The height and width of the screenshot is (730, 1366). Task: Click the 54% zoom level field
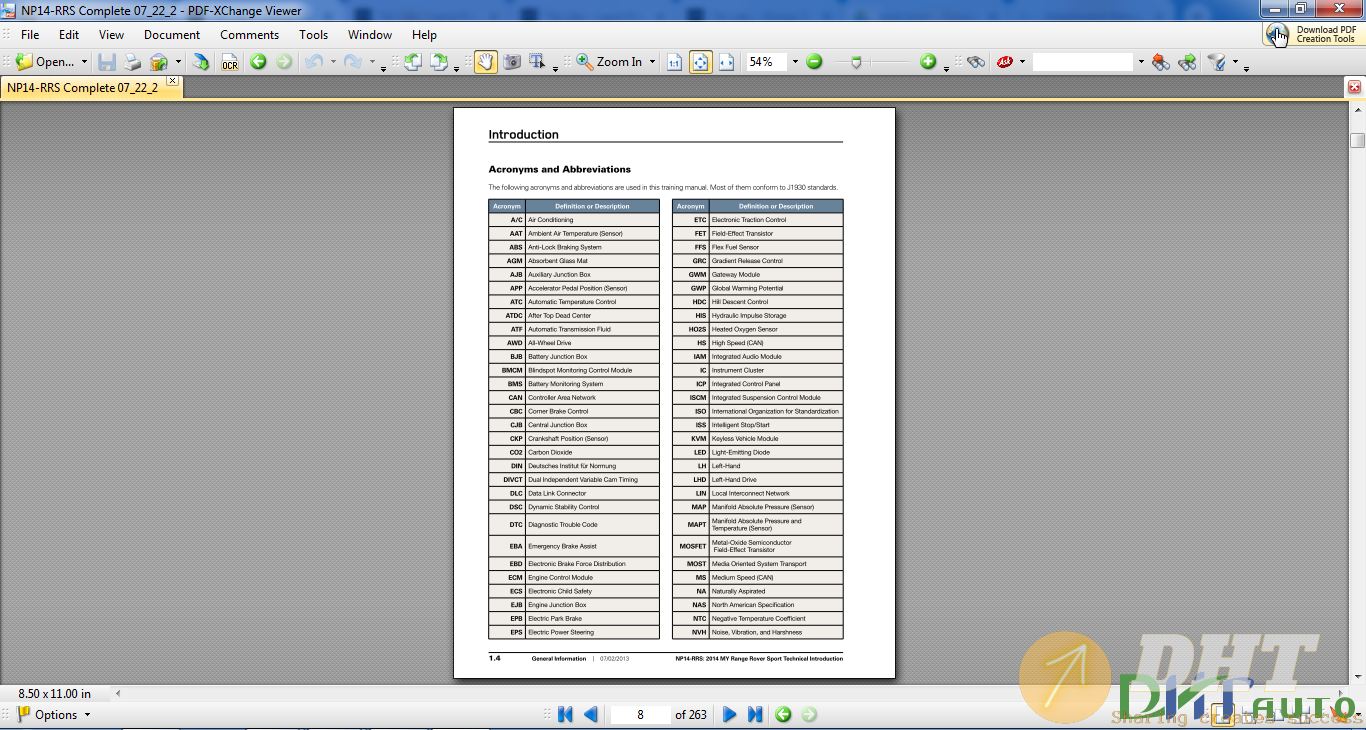click(x=766, y=62)
